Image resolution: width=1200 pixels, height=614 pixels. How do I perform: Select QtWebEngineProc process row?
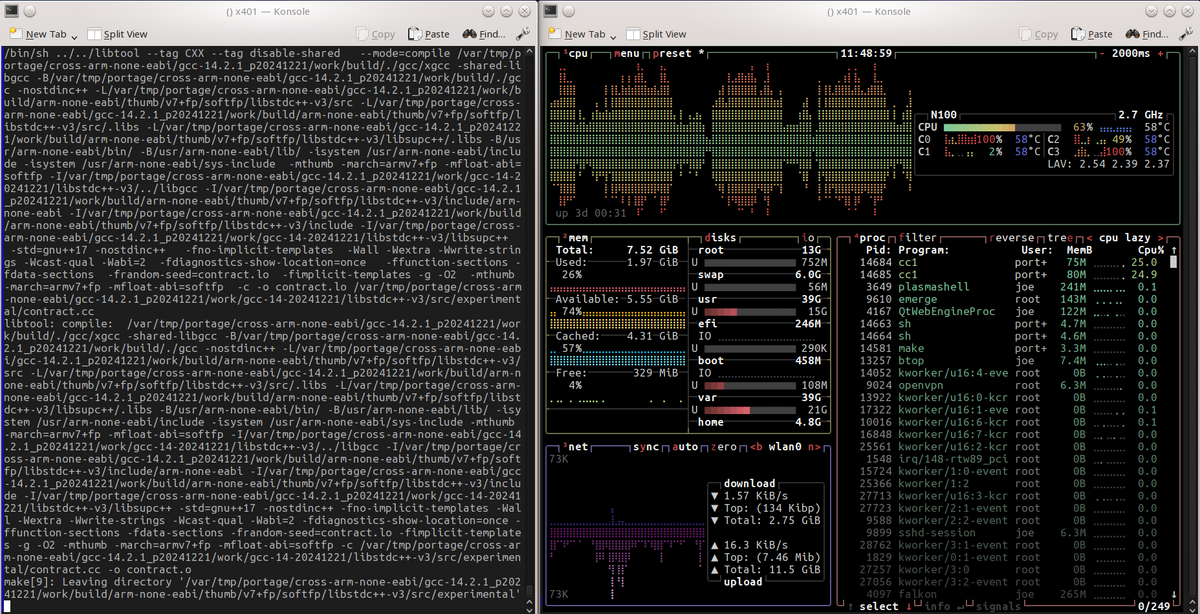[1007, 310]
